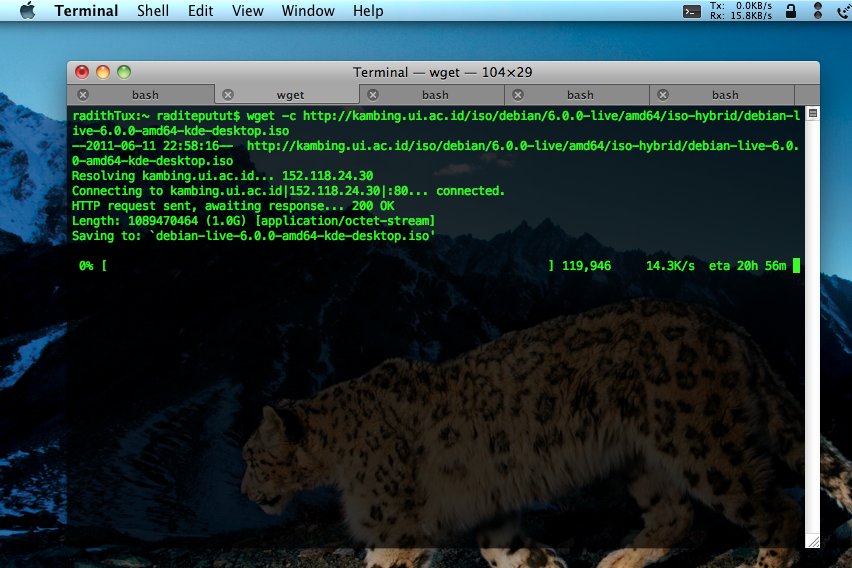
Task: Click window title 'Terminal — wget — 104×29'
Action: click(x=442, y=72)
